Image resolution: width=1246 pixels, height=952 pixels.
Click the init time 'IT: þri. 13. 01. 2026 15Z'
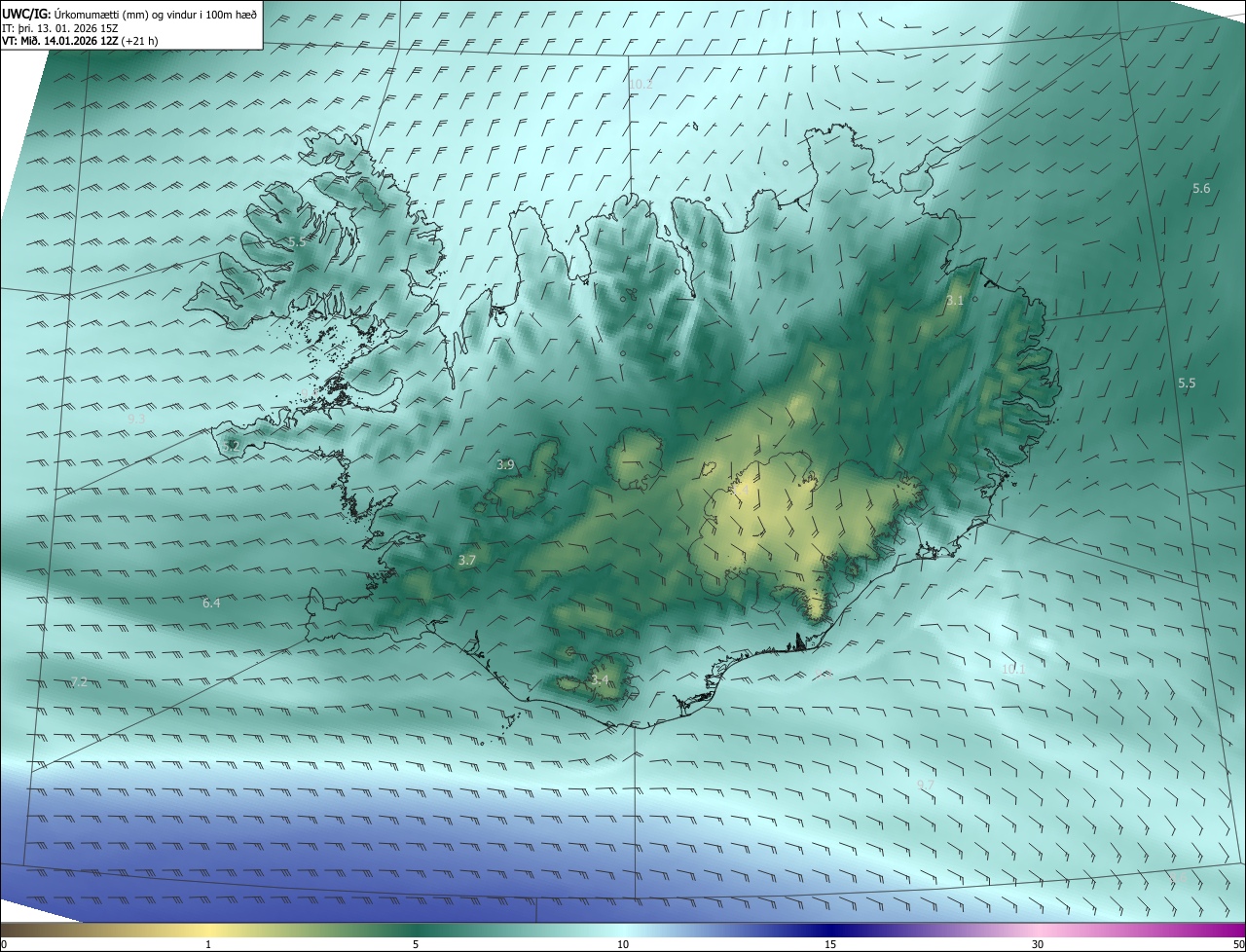pos(60,27)
